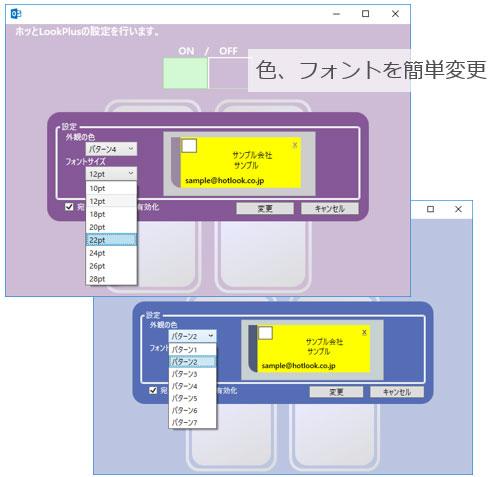This screenshot has width=495, height=477.
Task: Collapse the 12pt font size dropdown
Action: [x=111, y=174]
